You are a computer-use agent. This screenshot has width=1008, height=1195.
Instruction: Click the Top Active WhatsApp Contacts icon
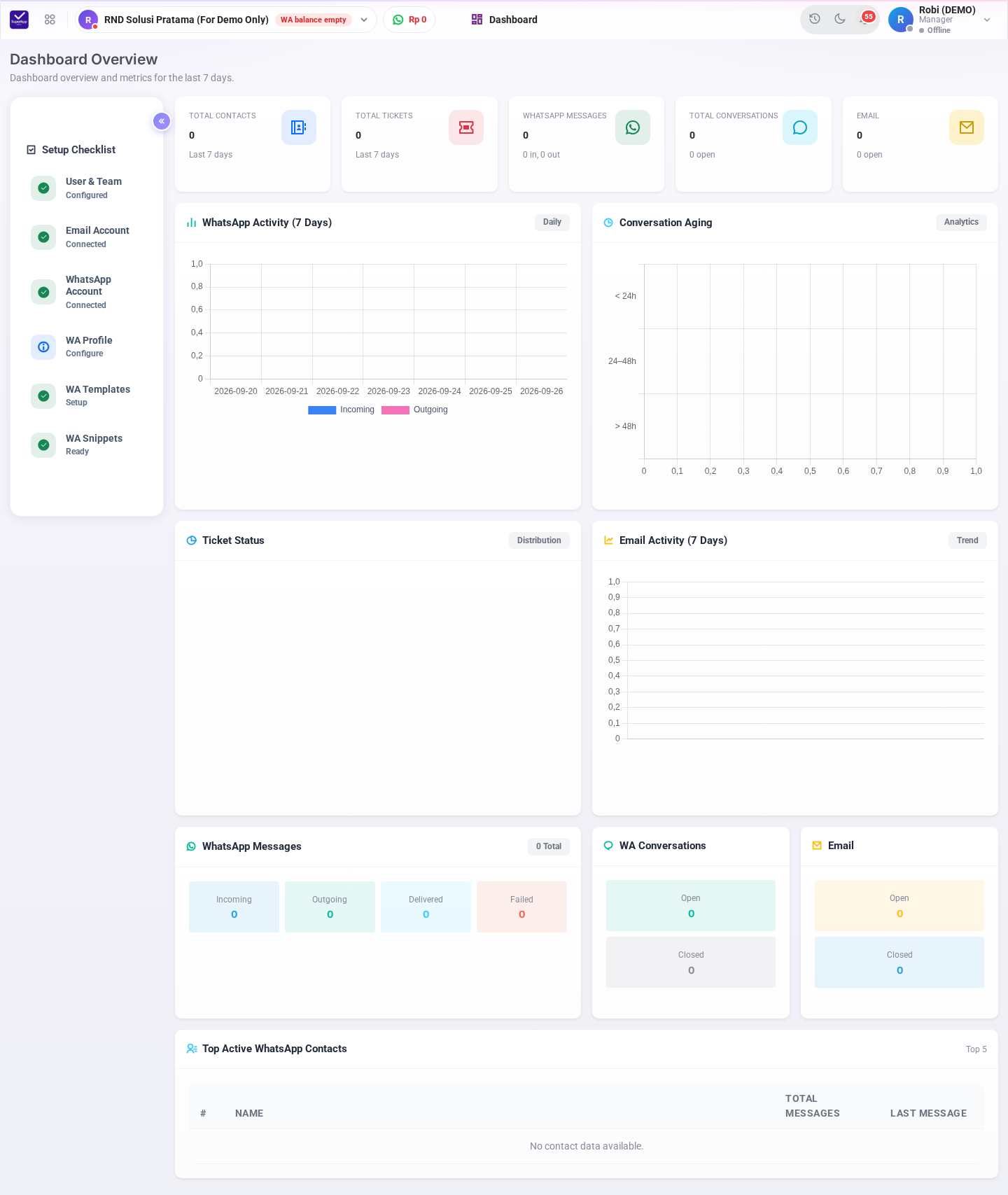[192, 1049]
